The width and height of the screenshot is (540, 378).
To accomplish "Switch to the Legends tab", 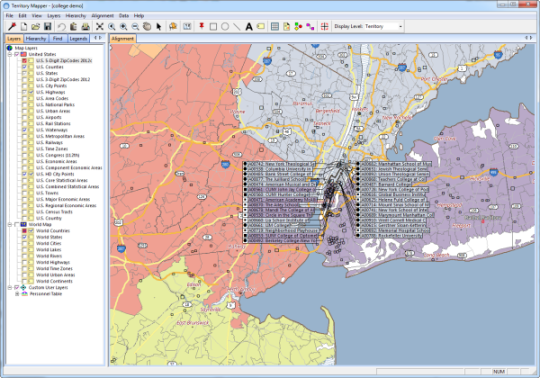I will 78,39.
